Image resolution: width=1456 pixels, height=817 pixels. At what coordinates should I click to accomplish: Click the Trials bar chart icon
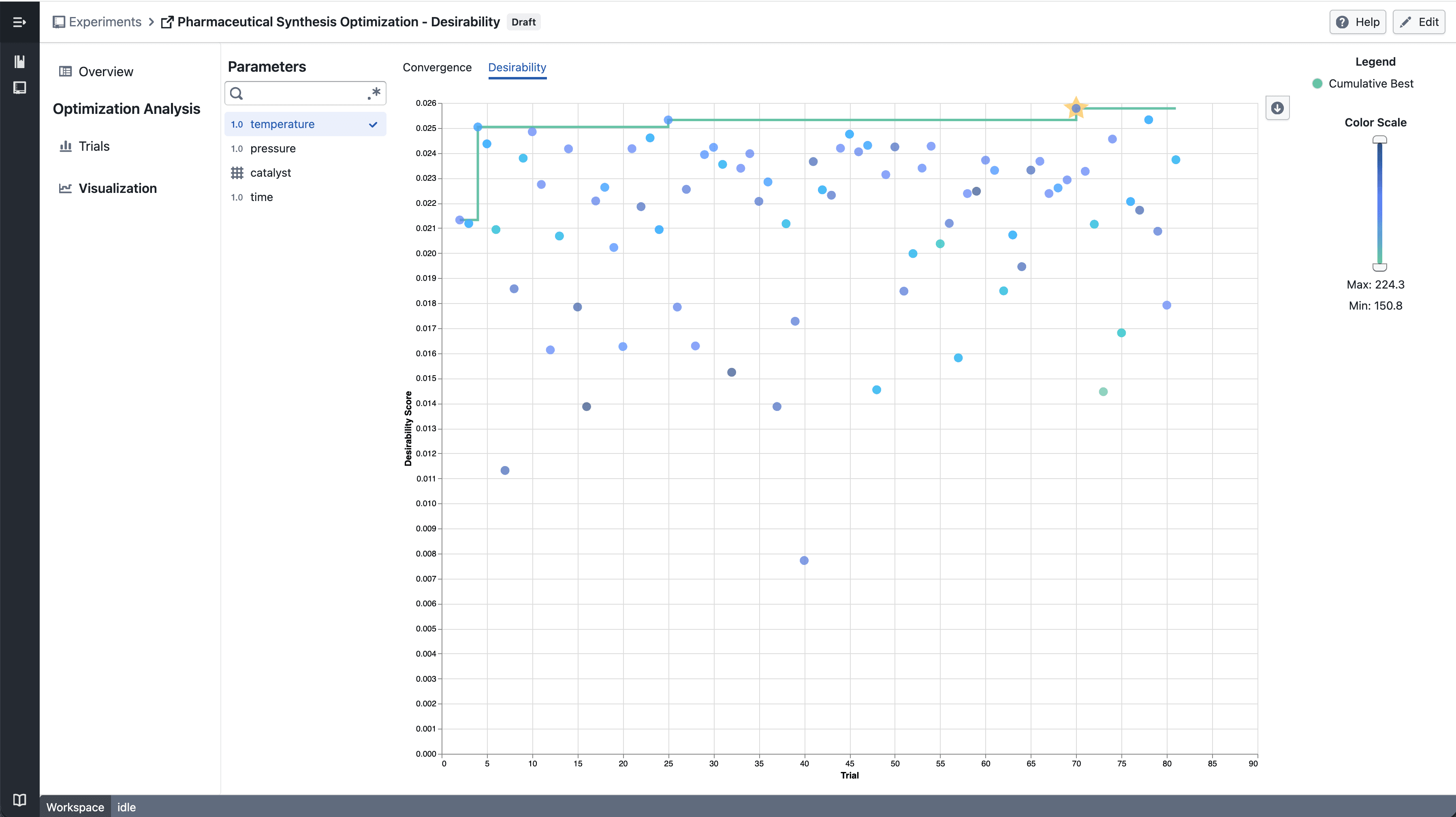66,146
